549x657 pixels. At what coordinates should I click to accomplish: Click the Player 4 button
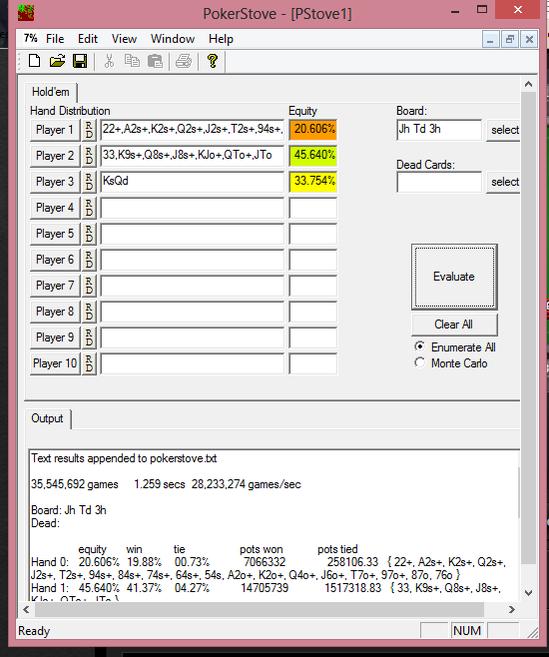pos(55,208)
